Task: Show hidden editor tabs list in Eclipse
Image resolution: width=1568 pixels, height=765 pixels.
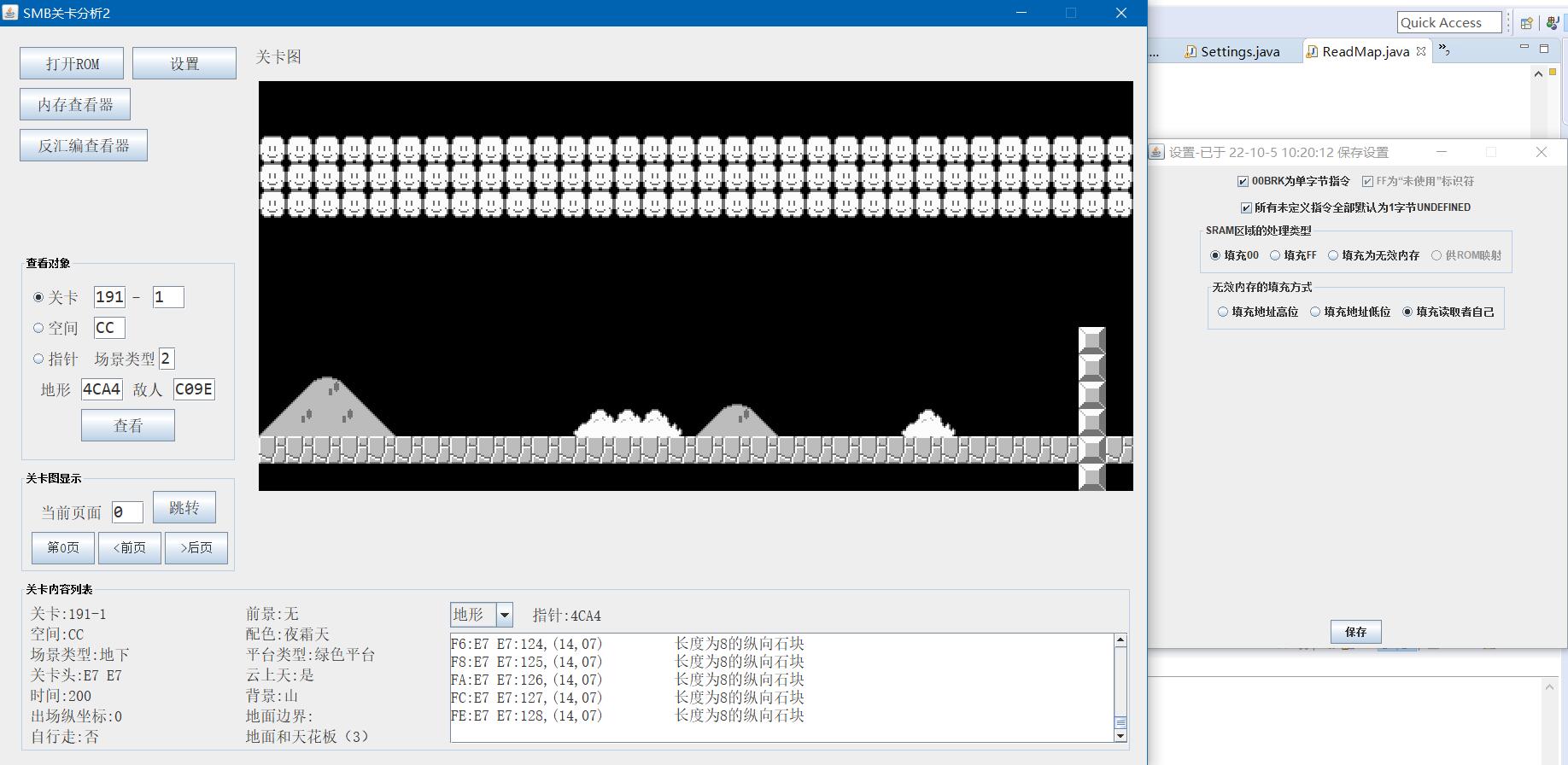Action: [x=1445, y=50]
